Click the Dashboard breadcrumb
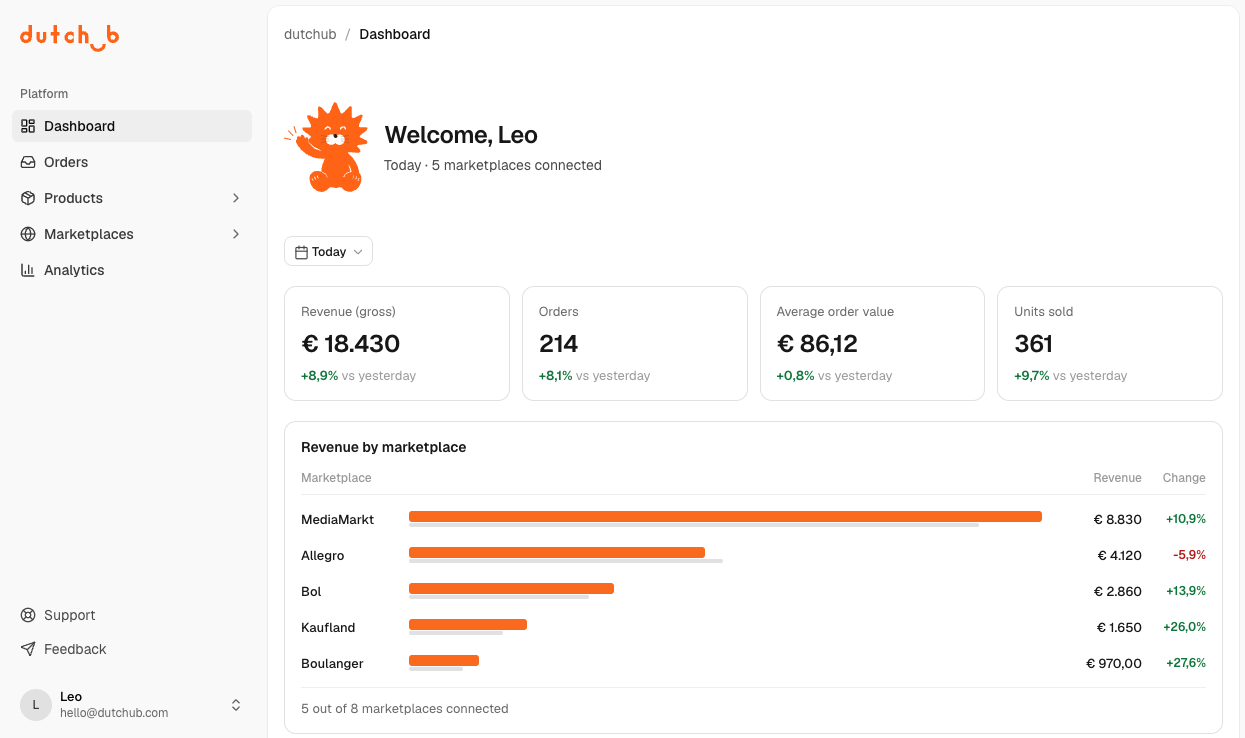1245x738 pixels. click(395, 34)
